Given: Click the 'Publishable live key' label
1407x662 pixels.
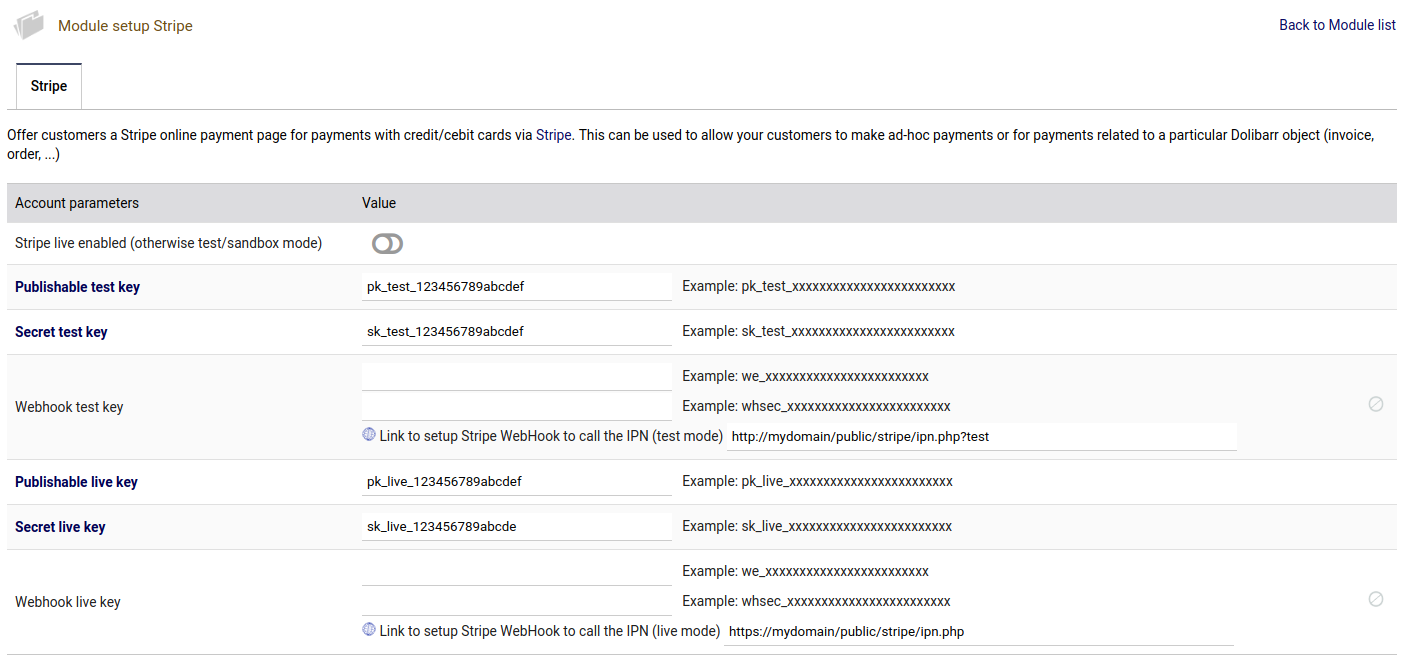Looking at the screenshot, I should pos(76,482).
